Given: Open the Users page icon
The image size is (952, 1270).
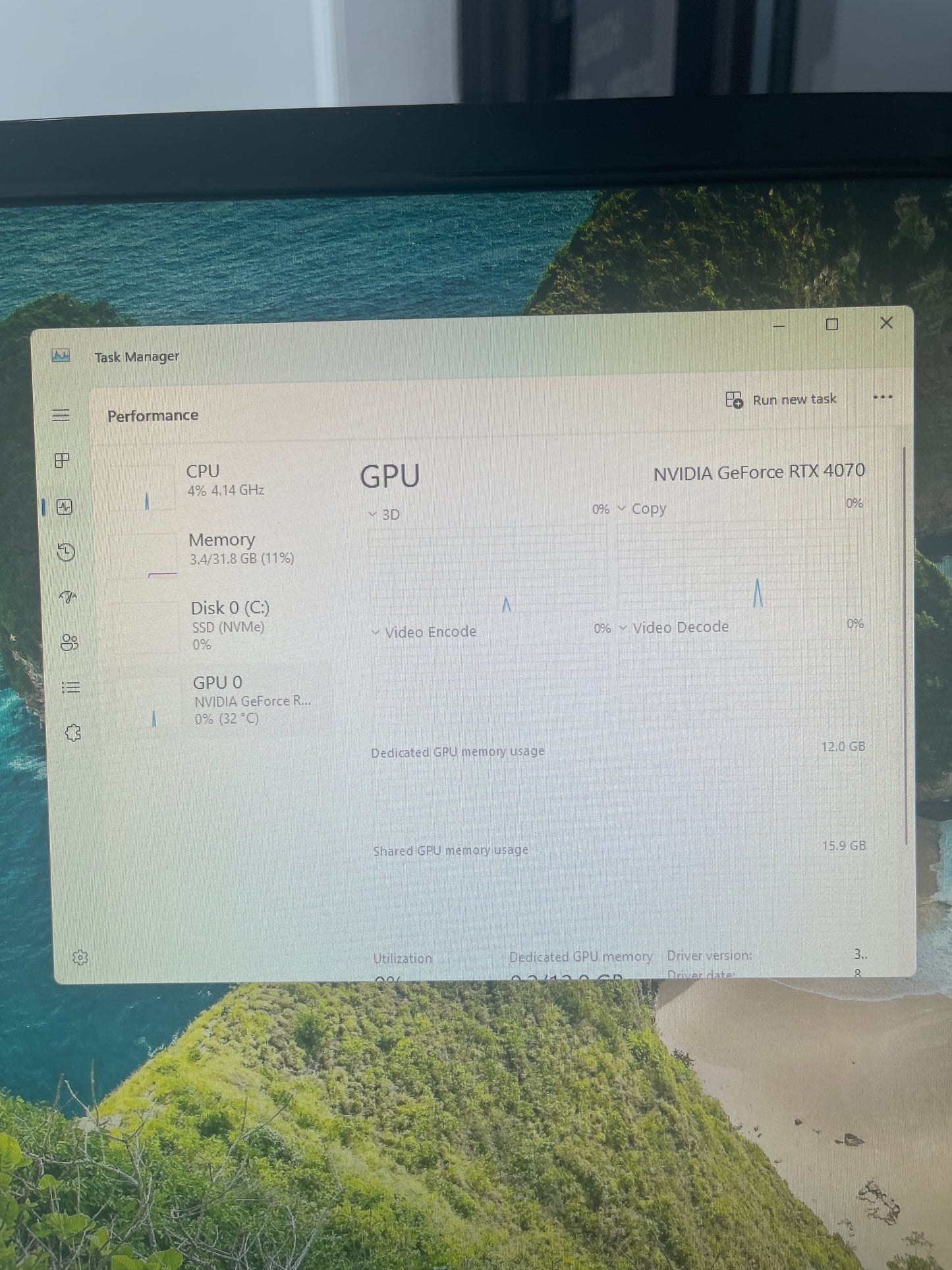Looking at the screenshot, I should coord(69,643).
